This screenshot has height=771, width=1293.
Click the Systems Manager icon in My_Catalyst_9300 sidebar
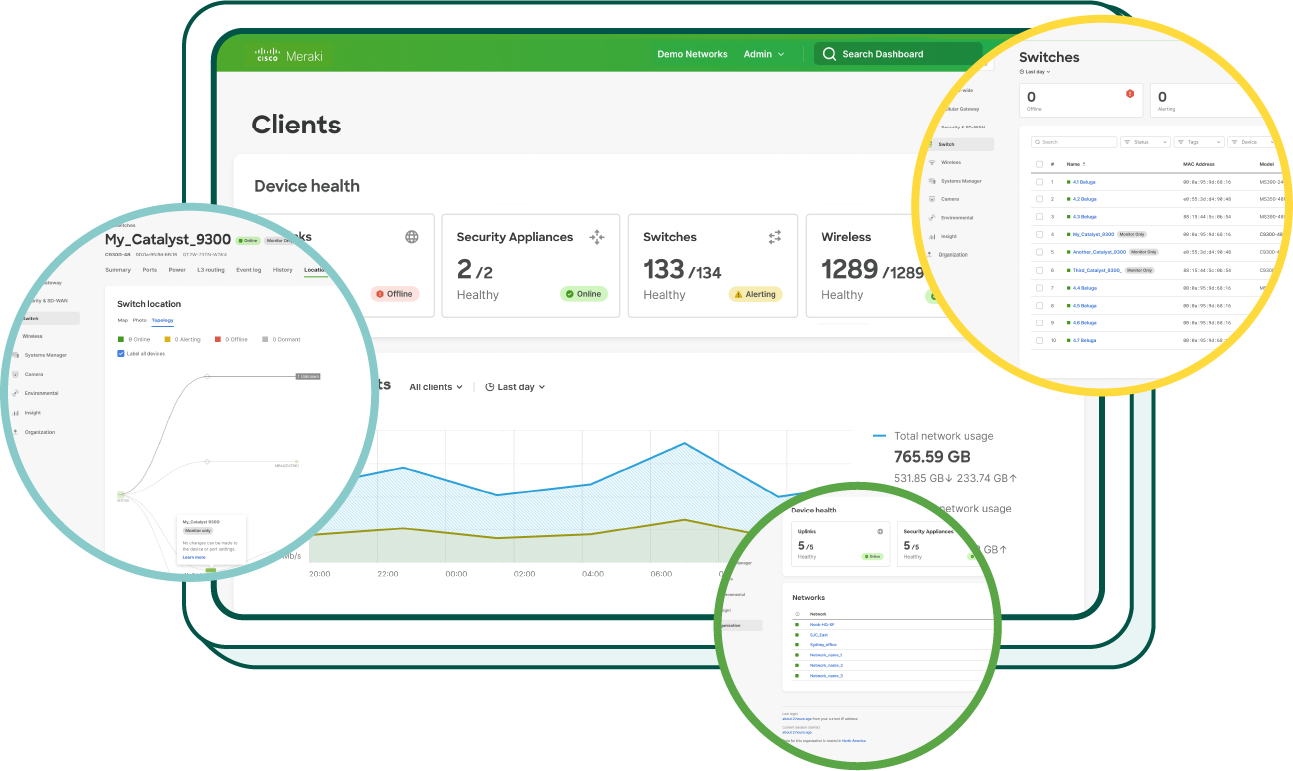[15, 355]
